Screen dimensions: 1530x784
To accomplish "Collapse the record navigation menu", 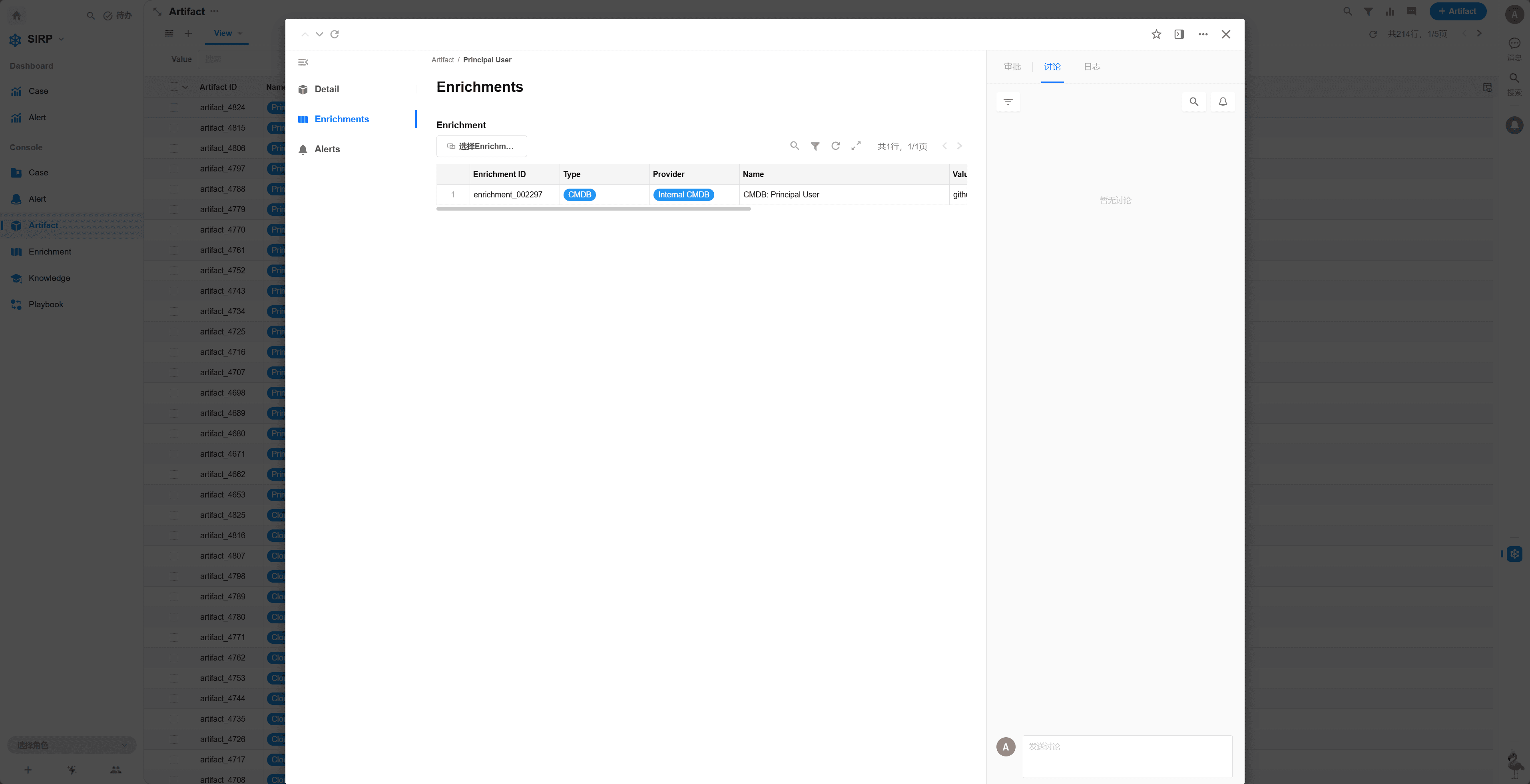I will click(303, 62).
